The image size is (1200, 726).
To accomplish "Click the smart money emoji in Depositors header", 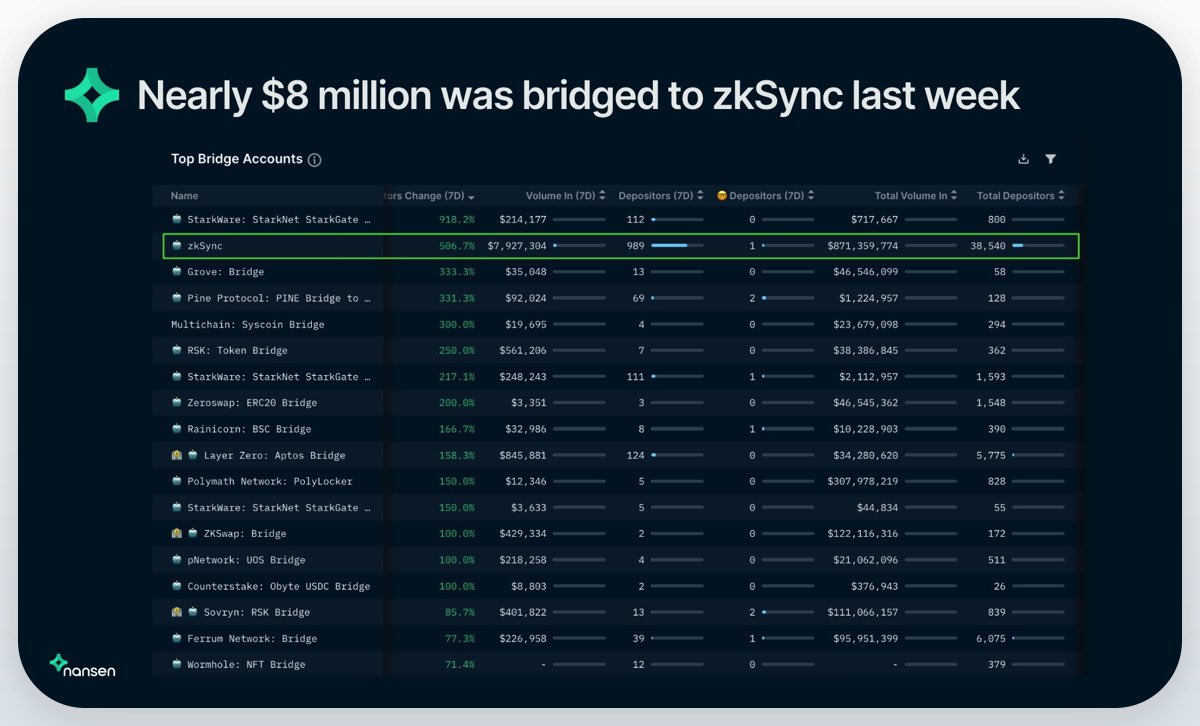I will click(x=721, y=195).
